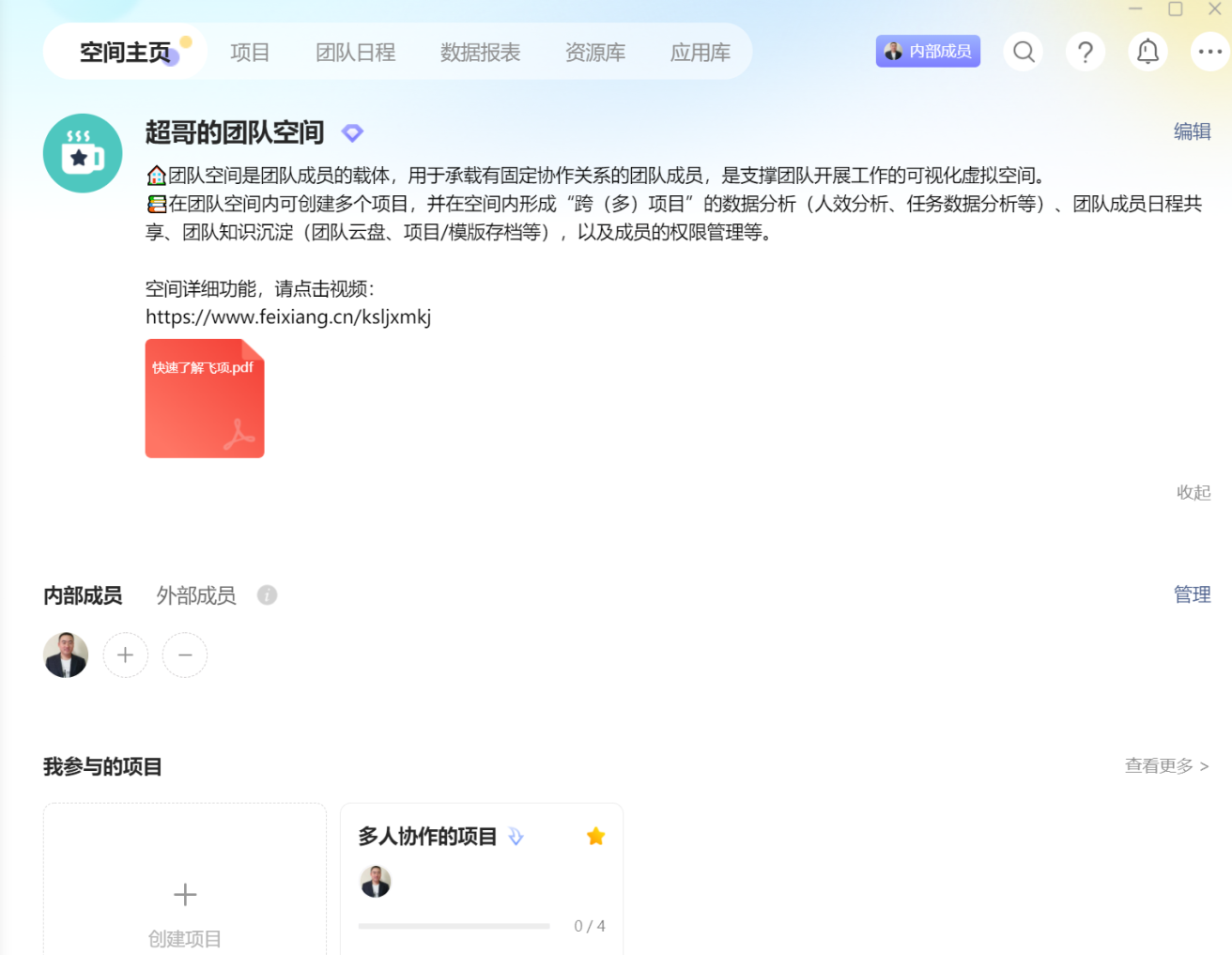Remove a member with the minus icon
Screen dimensions: 1232x955
184,655
